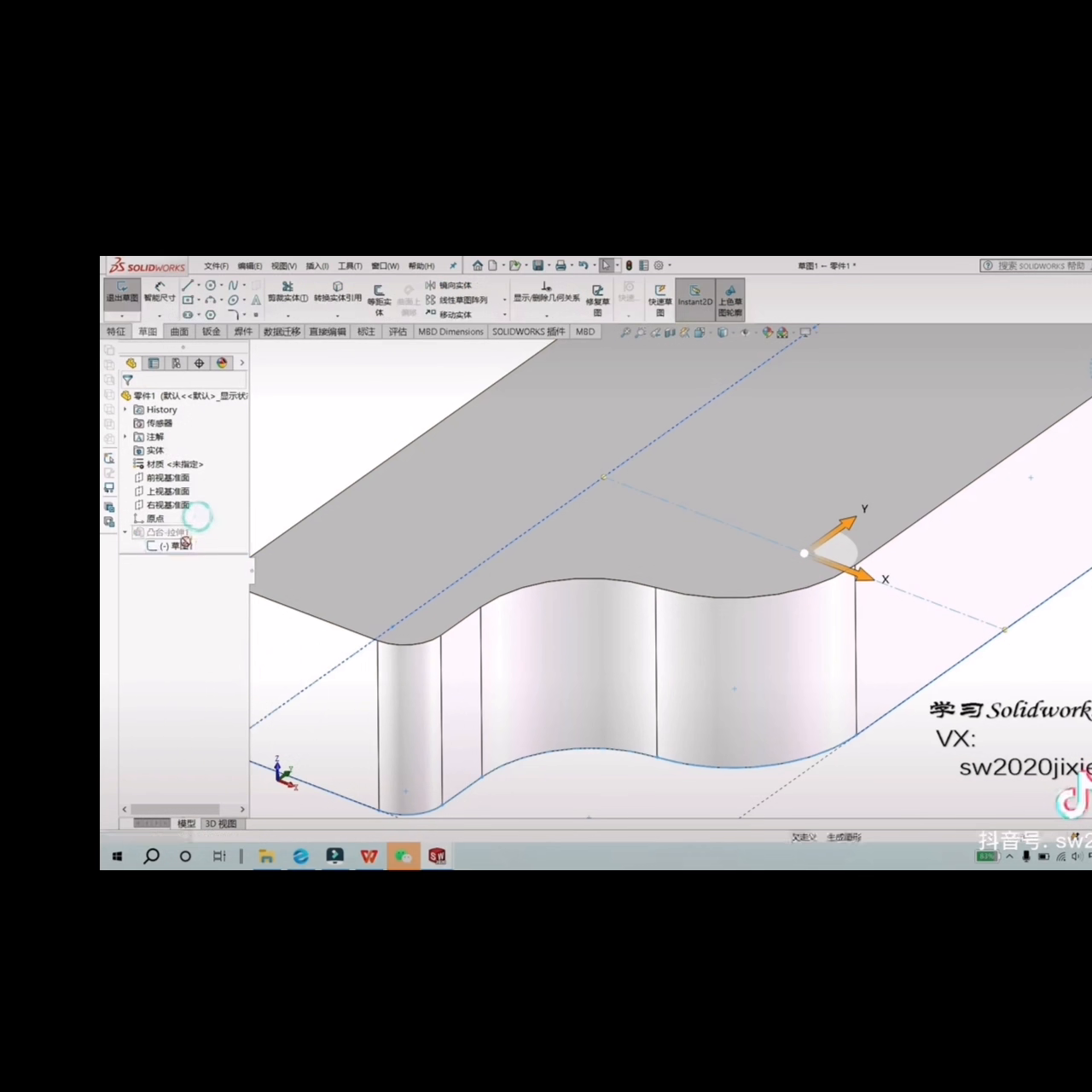Open dropdown arrow under 退出草图
This screenshot has height=1092, width=1092.
pos(122,316)
